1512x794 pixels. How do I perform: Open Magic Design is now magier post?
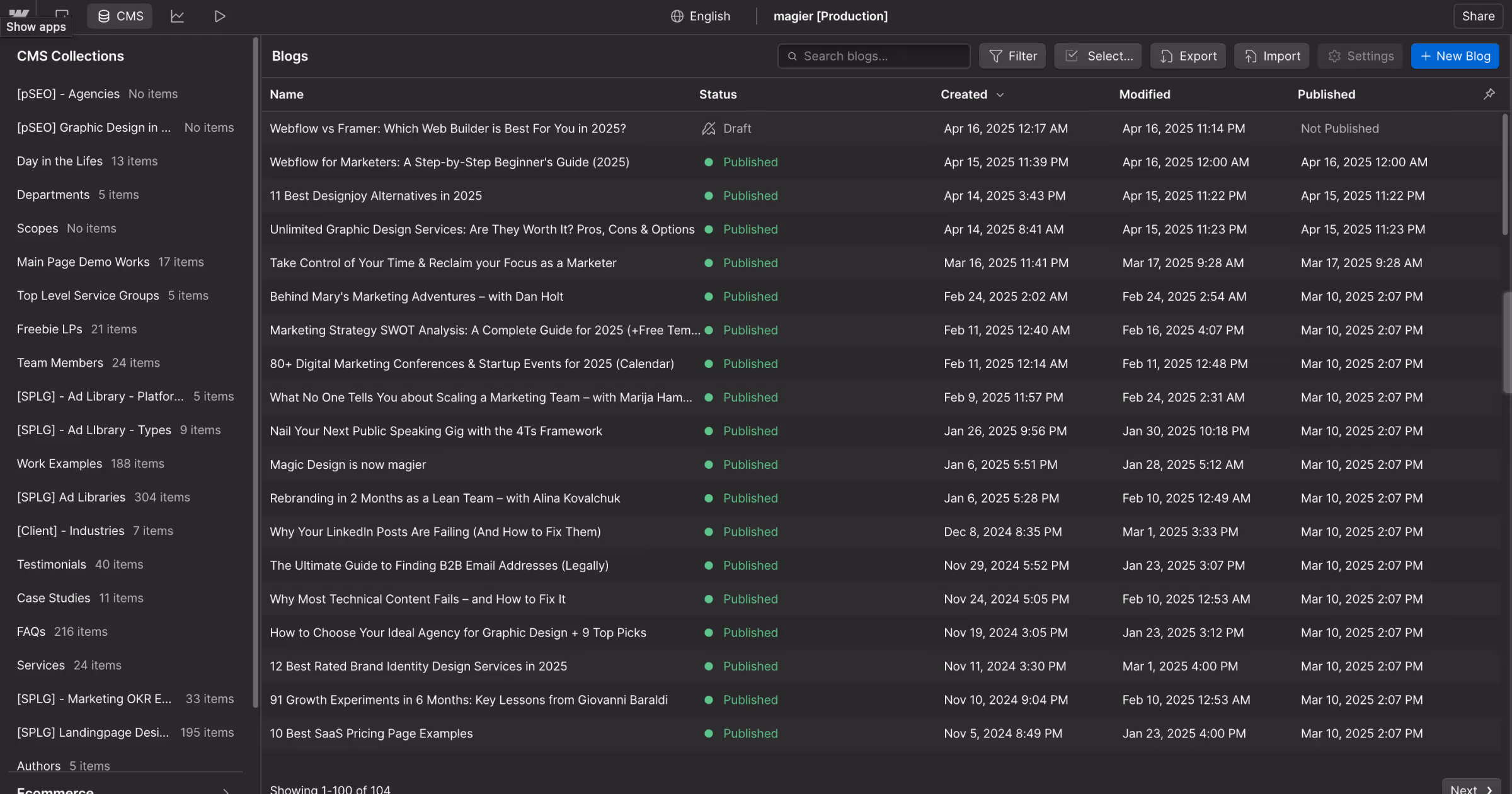pos(348,464)
